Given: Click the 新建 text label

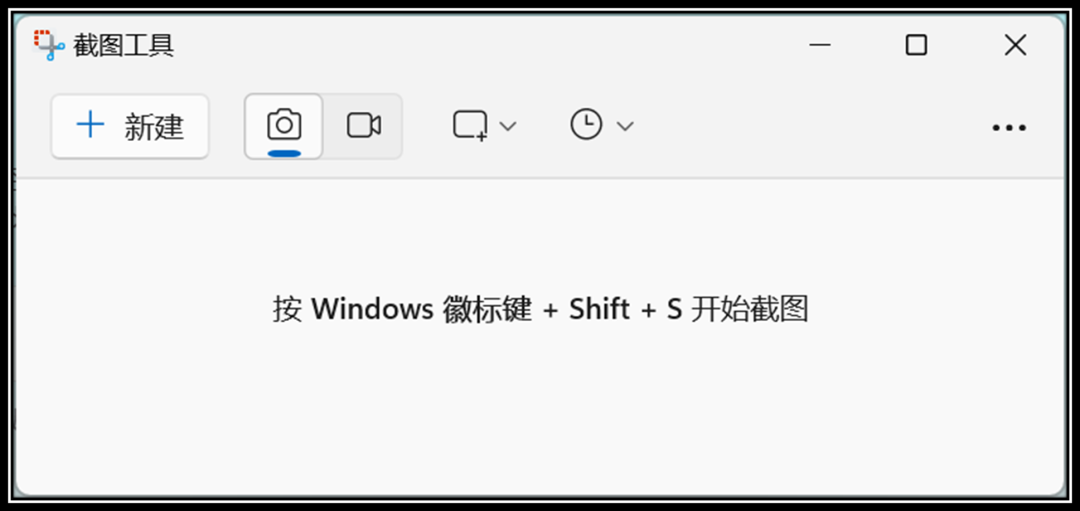Looking at the screenshot, I should [x=154, y=127].
